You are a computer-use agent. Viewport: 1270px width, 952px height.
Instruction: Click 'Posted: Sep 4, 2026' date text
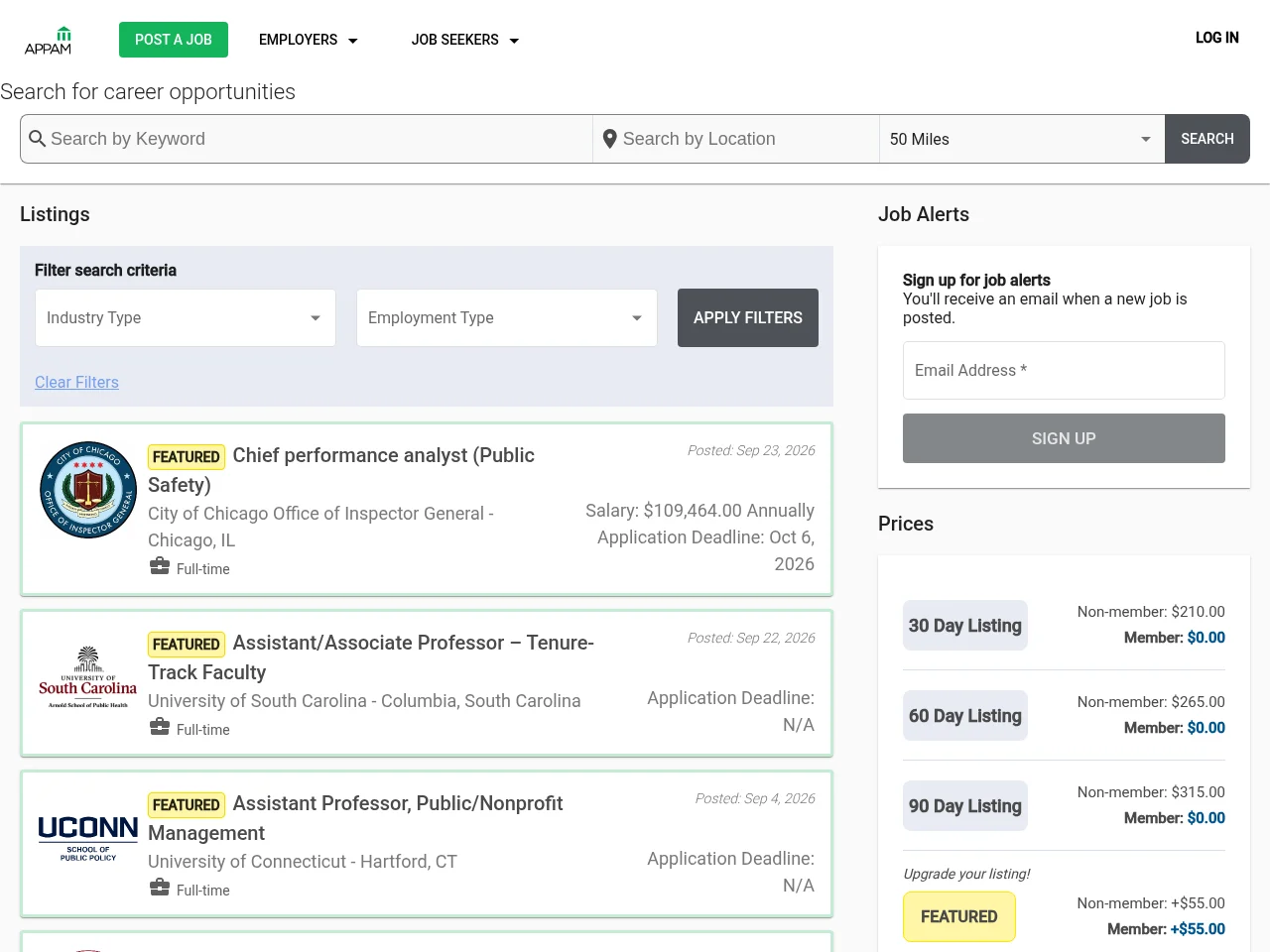click(x=755, y=798)
